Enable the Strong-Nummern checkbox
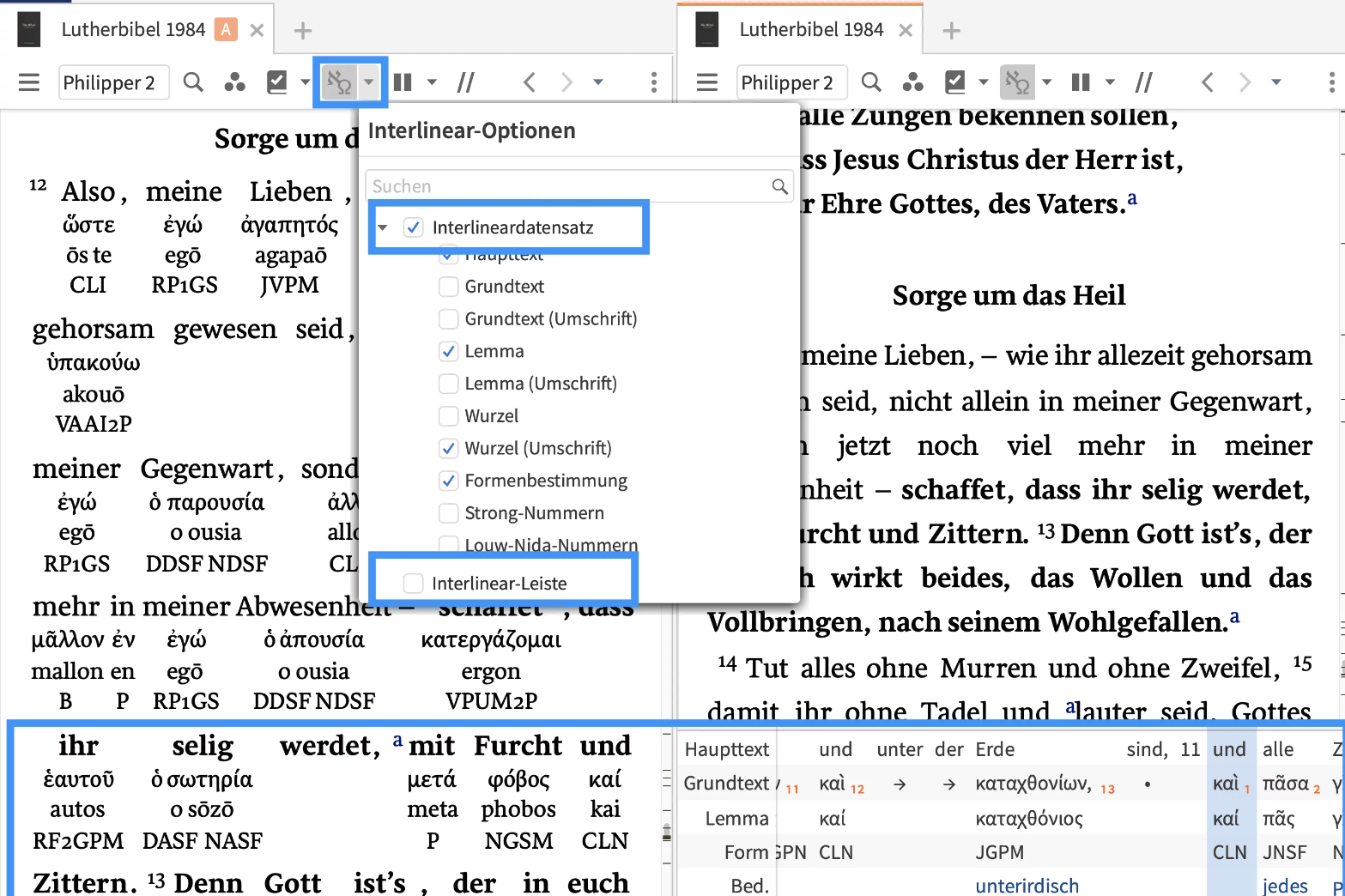1345x896 pixels. pos(448,512)
